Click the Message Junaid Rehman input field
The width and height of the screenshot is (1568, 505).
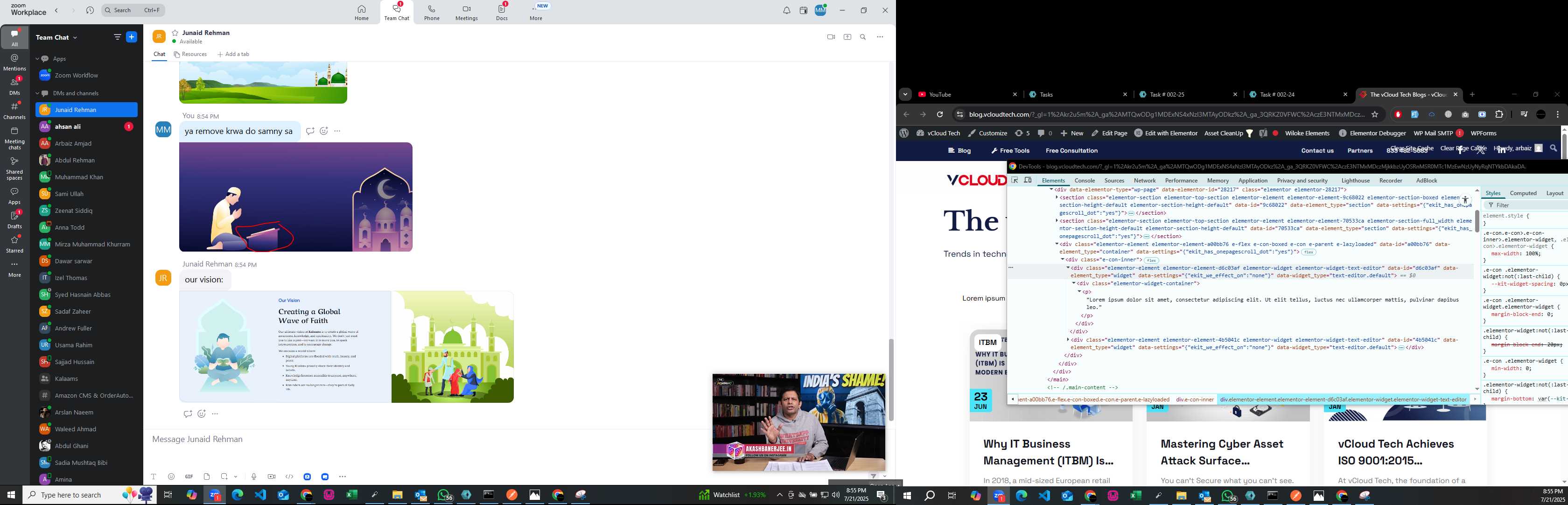[x=426, y=439]
